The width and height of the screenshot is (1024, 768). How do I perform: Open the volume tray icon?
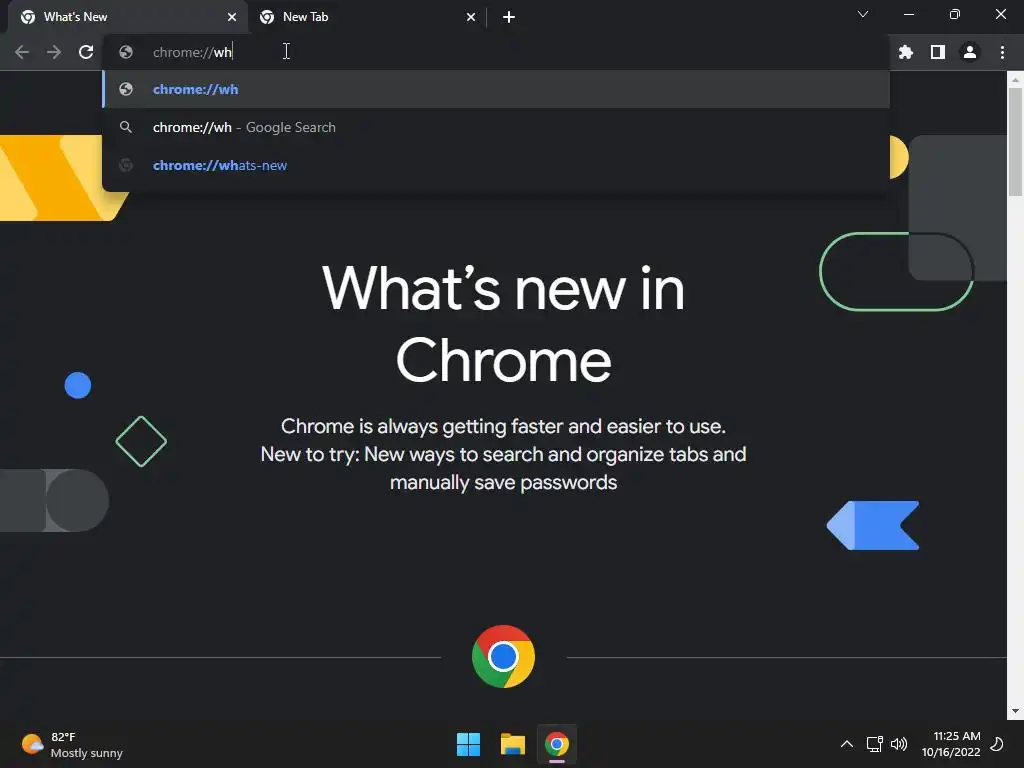click(899, 744)
